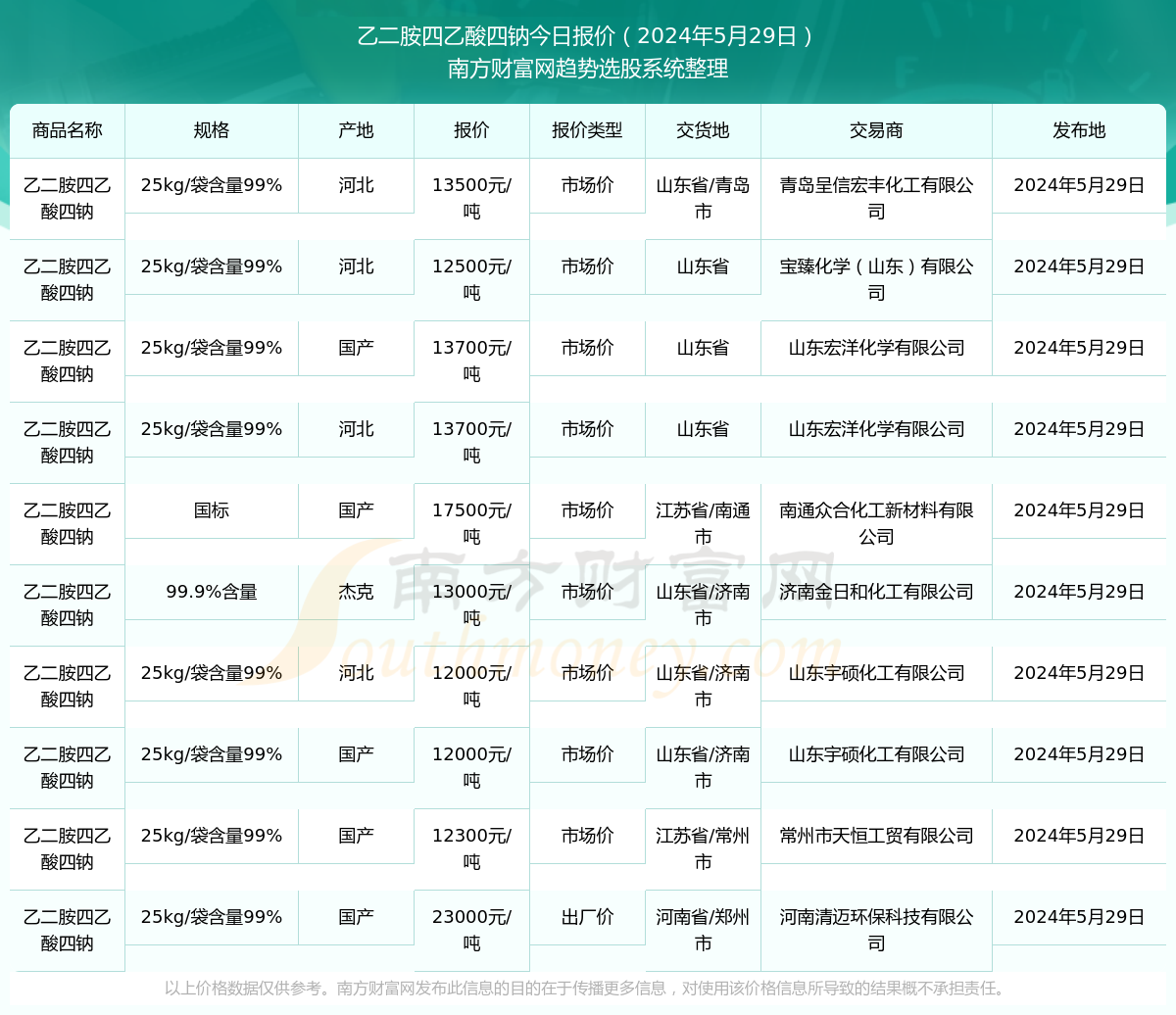Click 南通众合化工新材料有限公司 trader name
This screenshot has width=1176, height=1015.
(876, 524)
